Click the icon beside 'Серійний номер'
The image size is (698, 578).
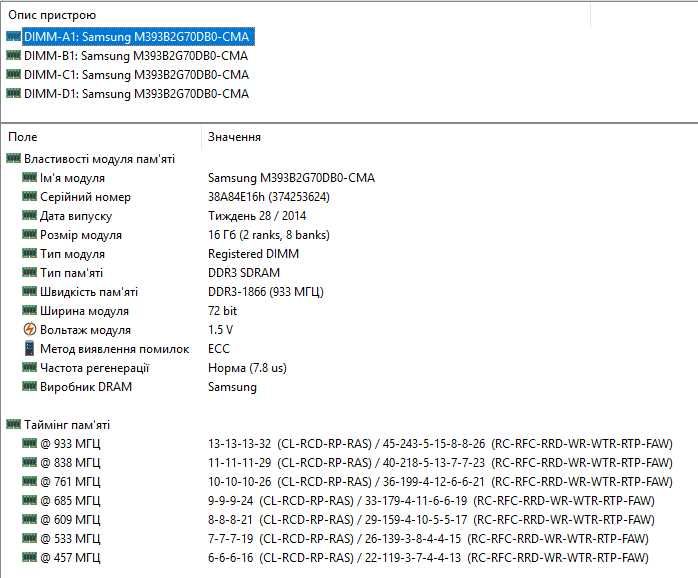coord(29,196)
